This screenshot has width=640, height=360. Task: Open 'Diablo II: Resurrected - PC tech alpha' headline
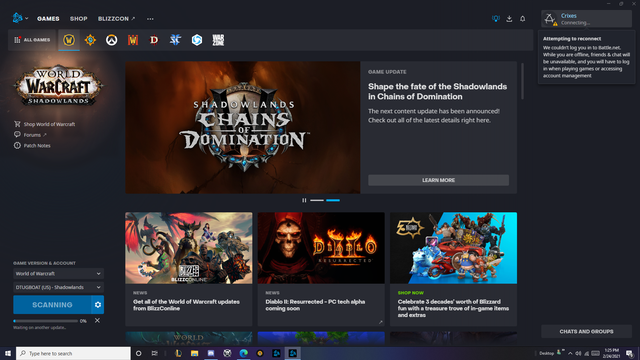coord(315,305)
